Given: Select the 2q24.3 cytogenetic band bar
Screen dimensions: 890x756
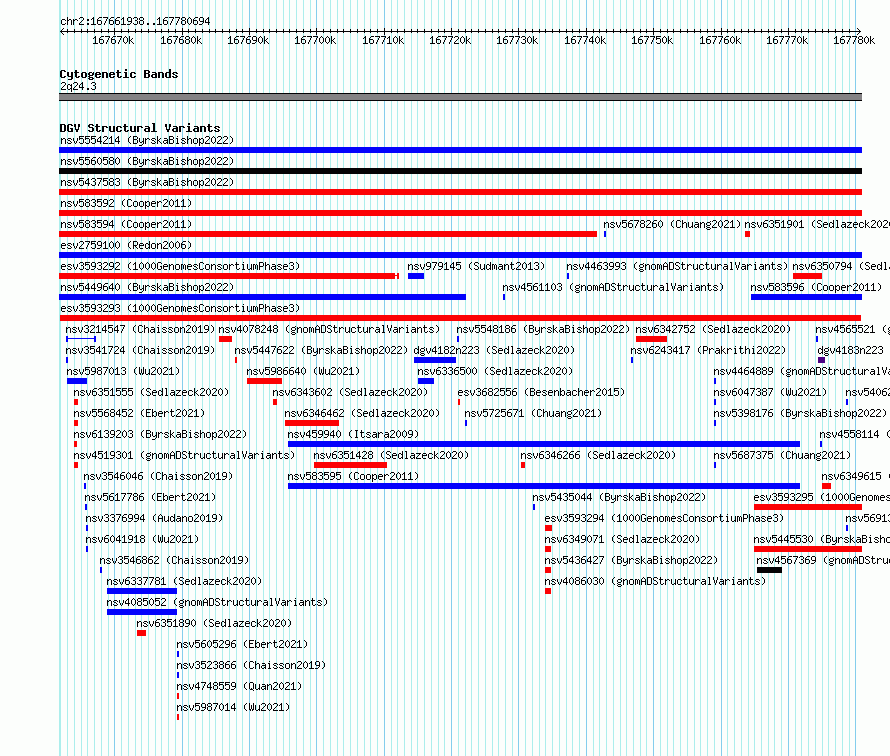Looking at the screenshot, I should [460, 97].
